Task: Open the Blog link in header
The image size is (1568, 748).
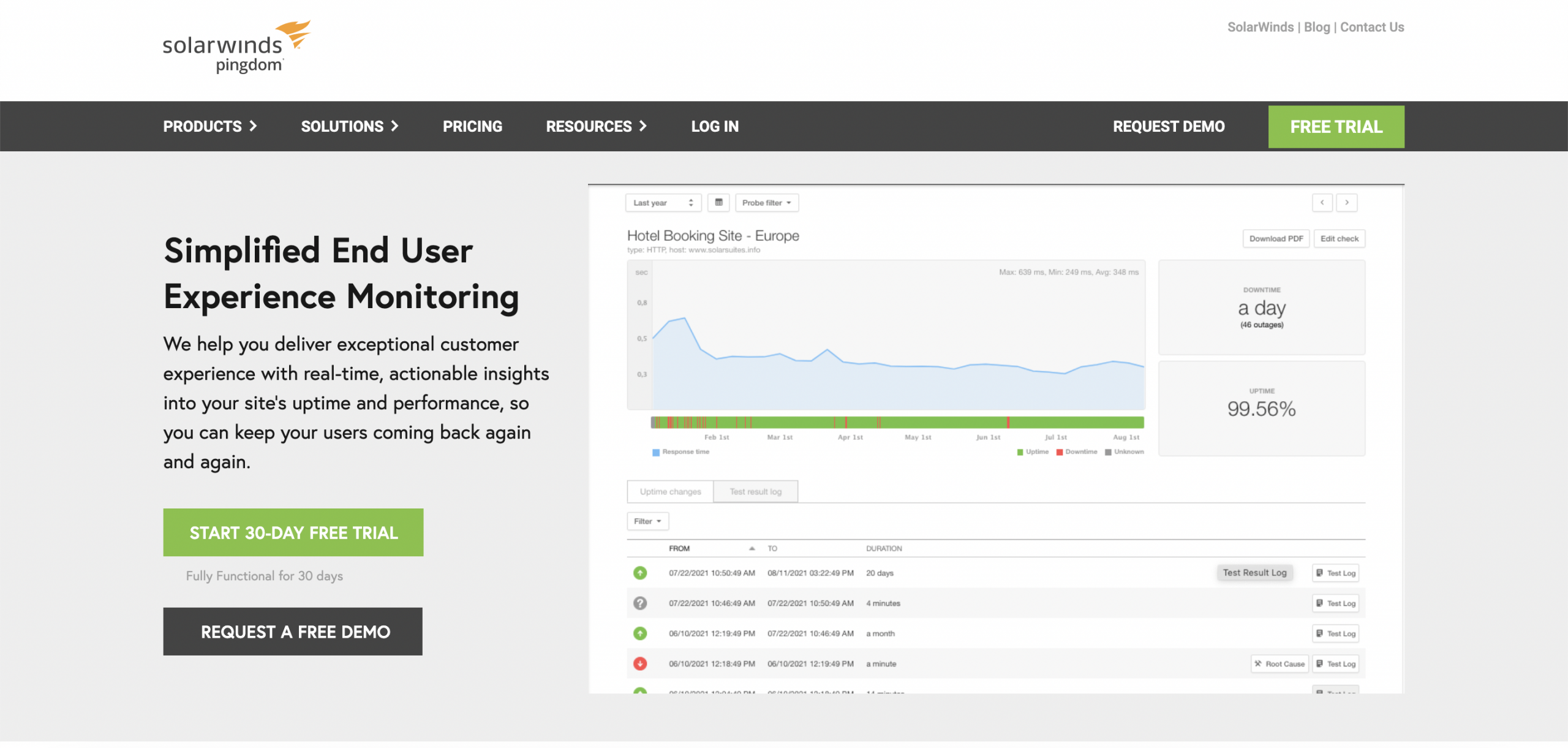Action: pyautogui.click(x=1317, y=27)
